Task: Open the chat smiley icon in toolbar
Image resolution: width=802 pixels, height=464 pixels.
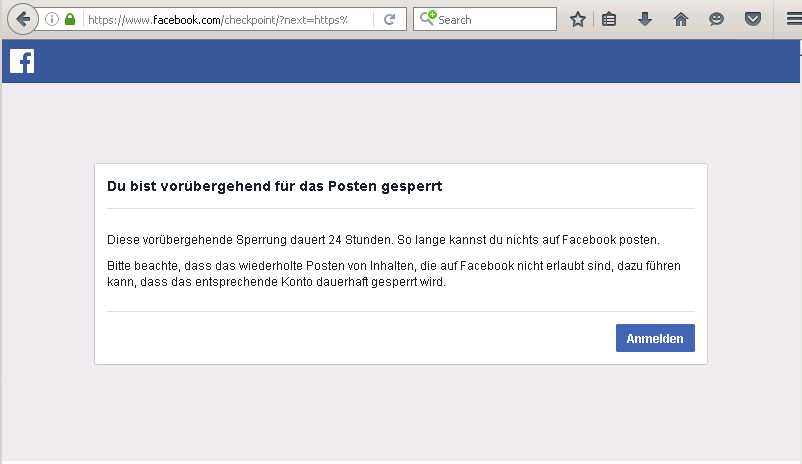Action: pyautogui.click(x=717, y=19)
